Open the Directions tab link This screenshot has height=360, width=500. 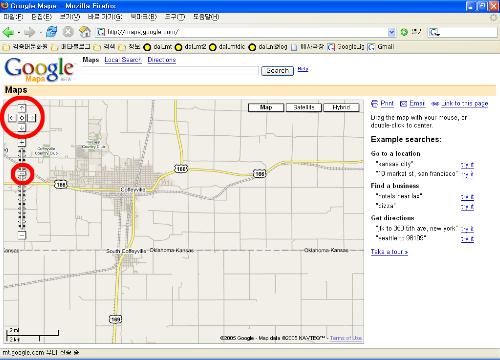tap(162, 60)
